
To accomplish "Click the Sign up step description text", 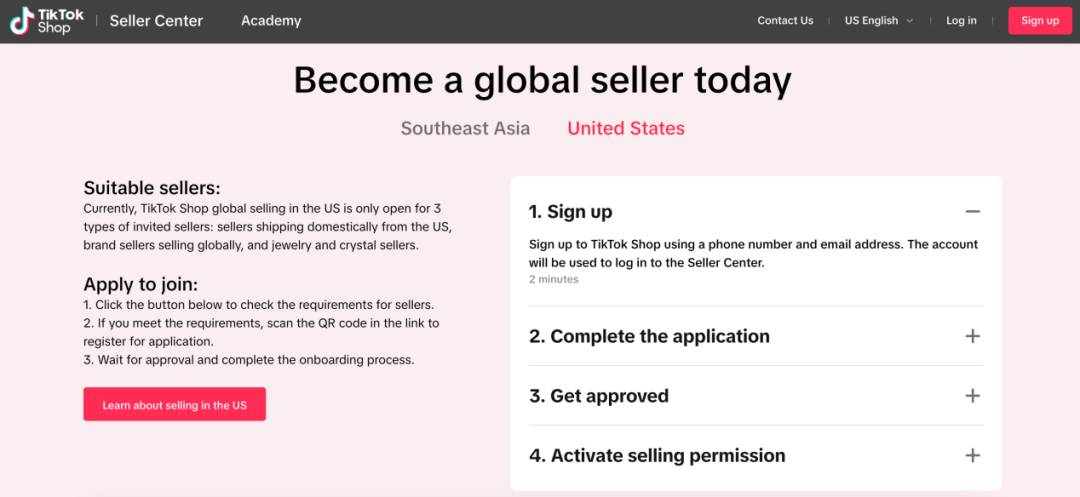I will click(x=753, y=253).
